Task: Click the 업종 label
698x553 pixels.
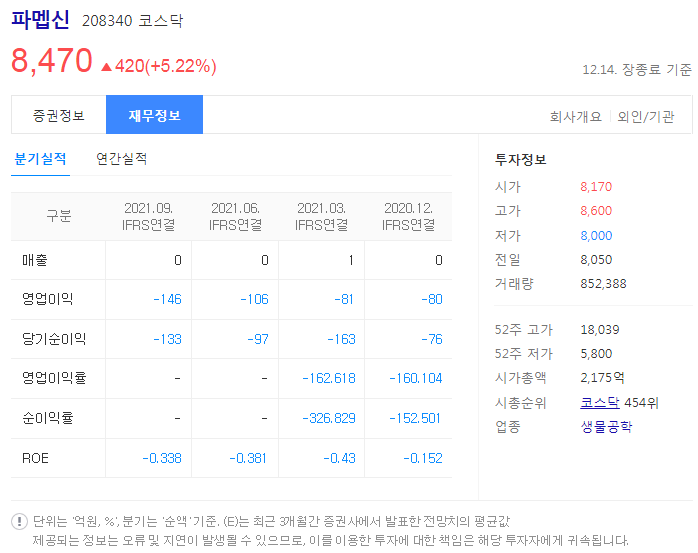Action: (507, 427)
